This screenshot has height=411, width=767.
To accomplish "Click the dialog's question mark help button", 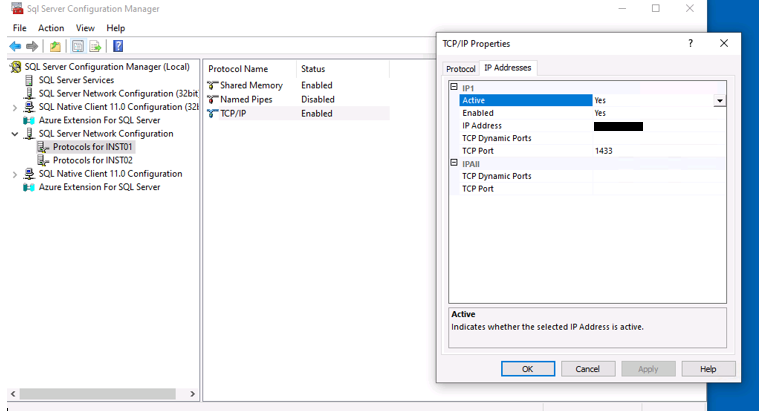I will (x=690, y=44).
